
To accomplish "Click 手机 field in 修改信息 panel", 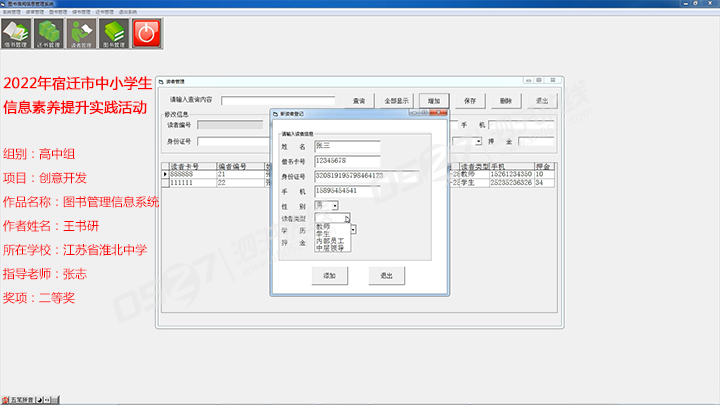I will pyautogui.click(x=522, y=125).
